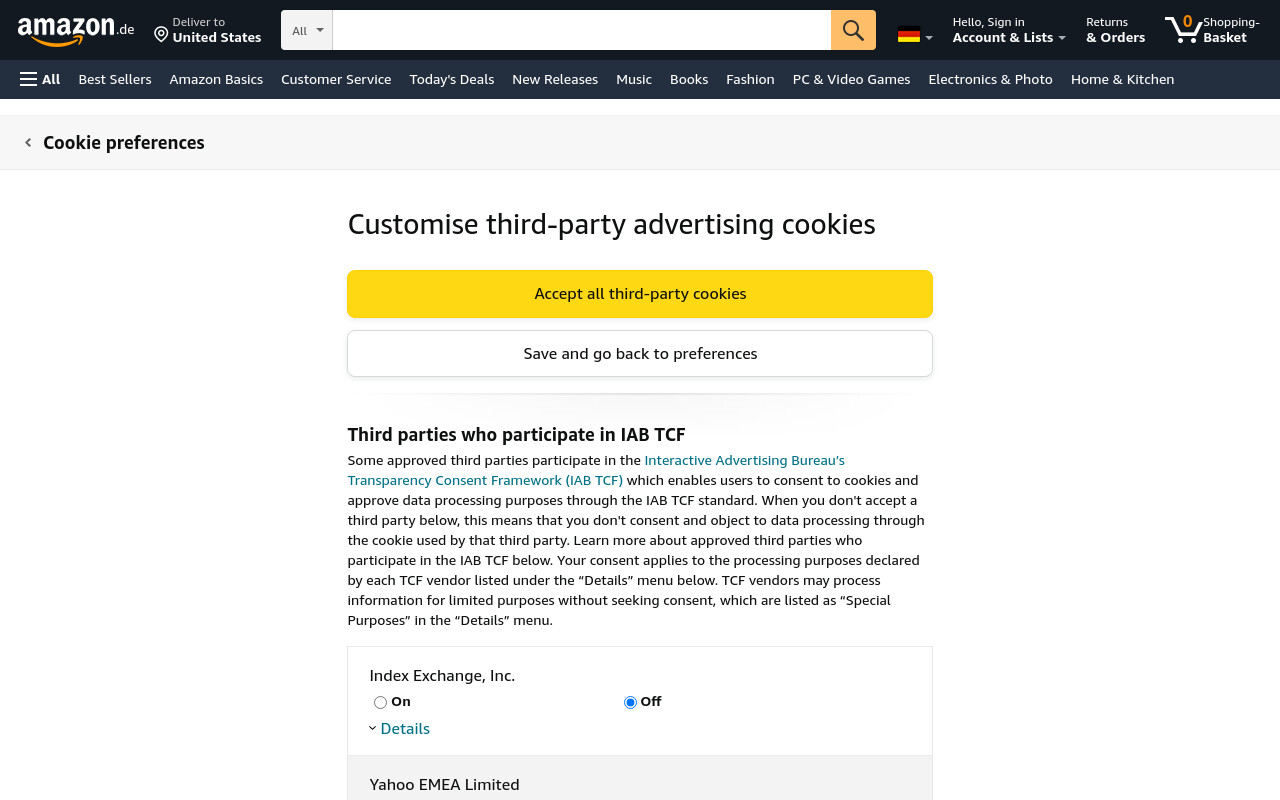
Task: Save and go back to preferences
Action: (640, 354)
